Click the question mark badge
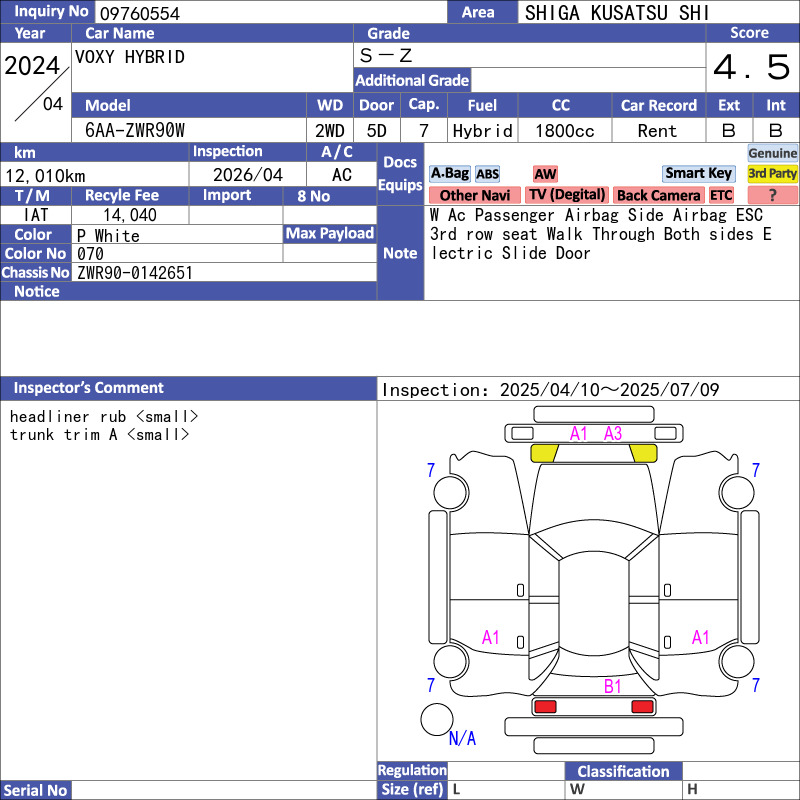This screenshot has width=800, height=800. point(773,195)
